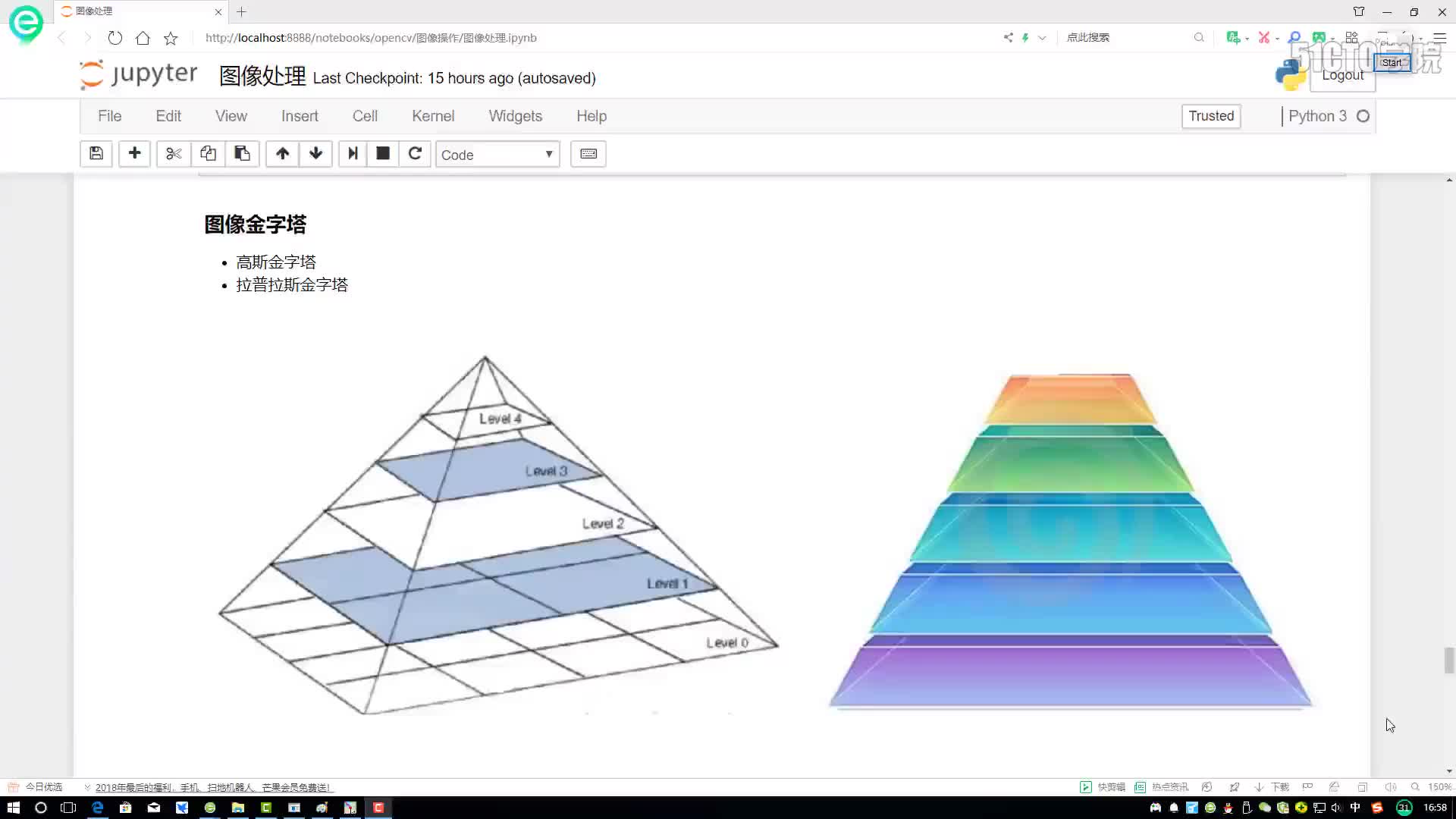Reload the browser page

pyautogui.click(x=115, y=38)
